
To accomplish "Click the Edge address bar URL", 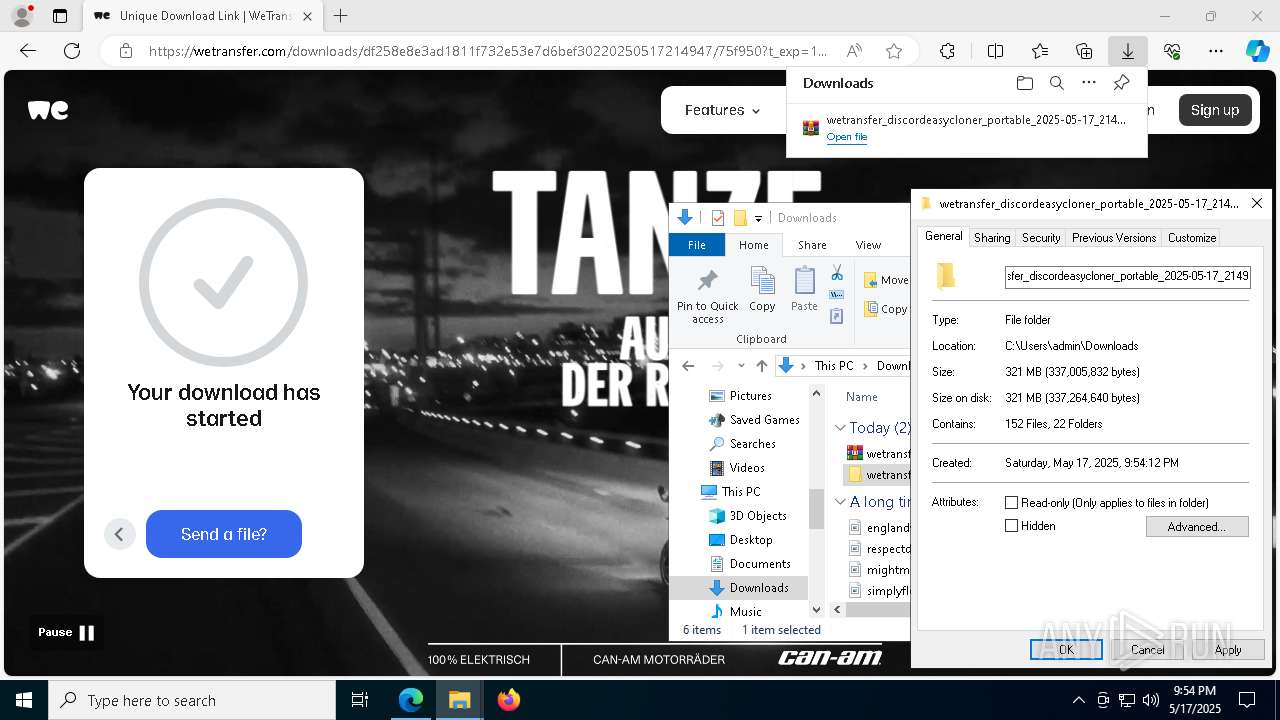I will click(488, 51).
